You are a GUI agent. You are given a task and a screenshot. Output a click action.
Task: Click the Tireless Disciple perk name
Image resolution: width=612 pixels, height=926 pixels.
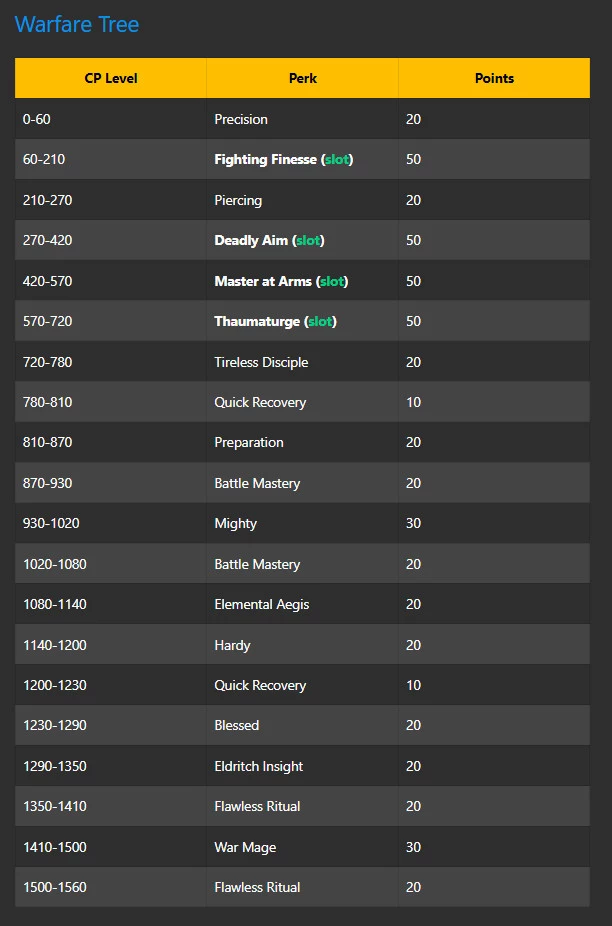(261, 363)
